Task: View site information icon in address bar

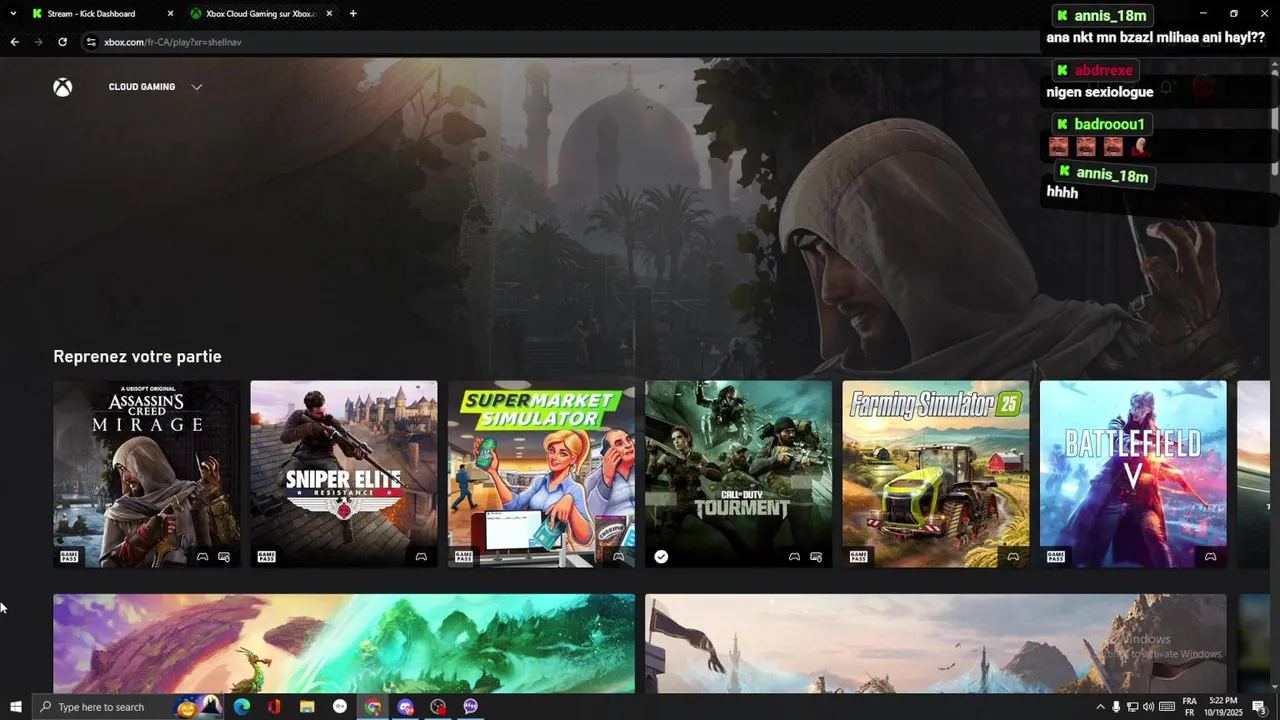Action: (91, 42)
